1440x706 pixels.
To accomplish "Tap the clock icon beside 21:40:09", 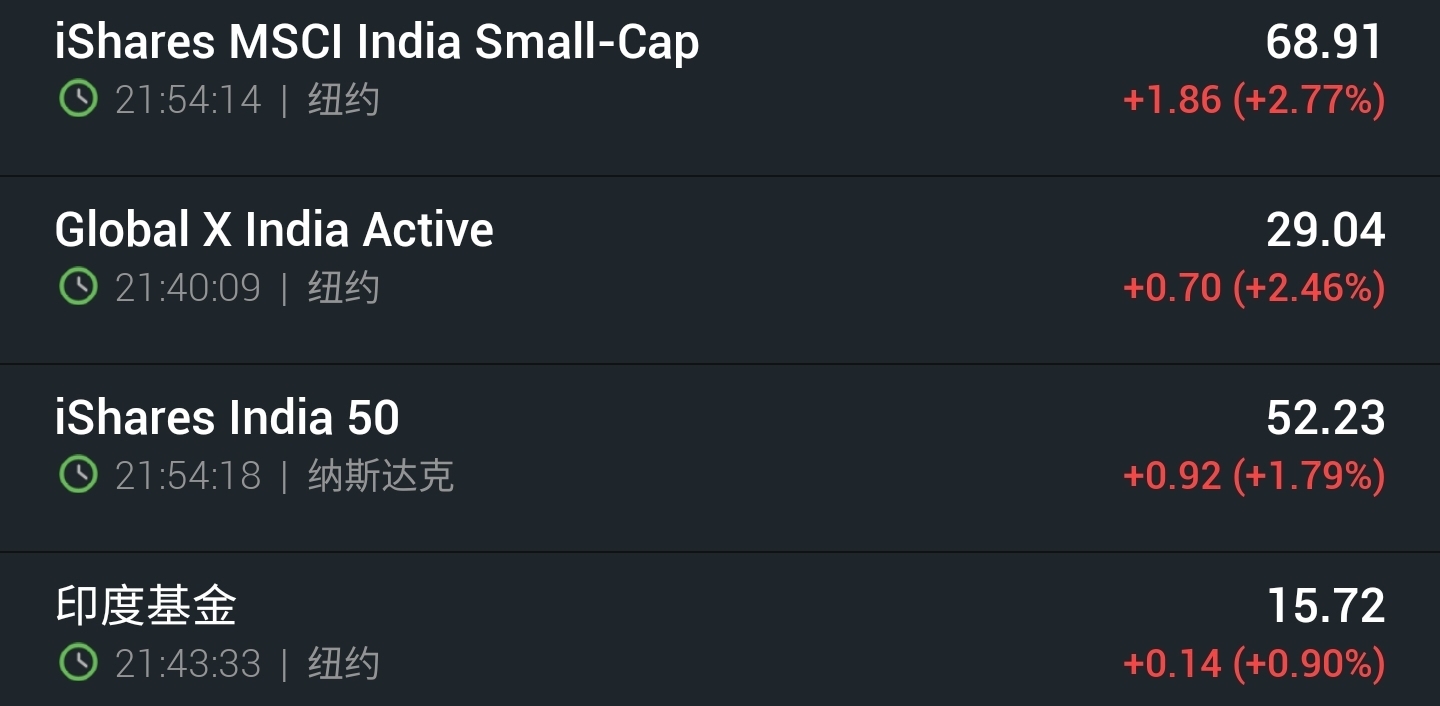I will 78,287.
